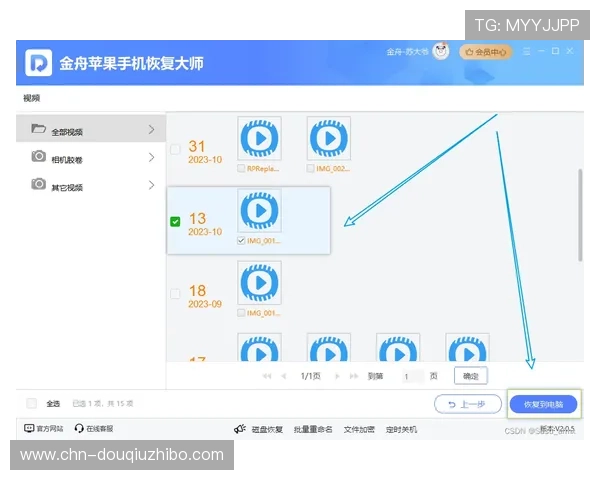Click the 视频 breadcrumb label
Screen dimensions: 600x480
coord(31,98)
